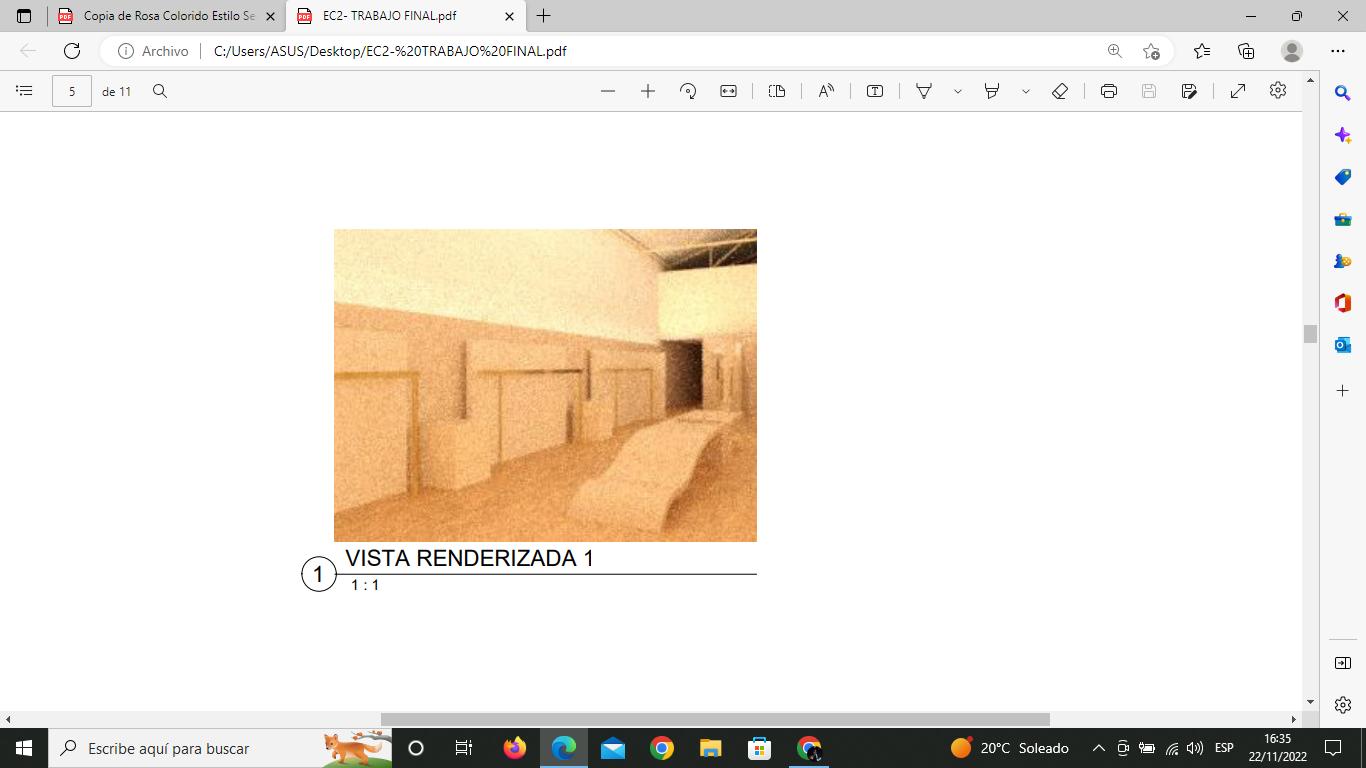
Task: Open the PDF search tool
Action: pos(160,91)
